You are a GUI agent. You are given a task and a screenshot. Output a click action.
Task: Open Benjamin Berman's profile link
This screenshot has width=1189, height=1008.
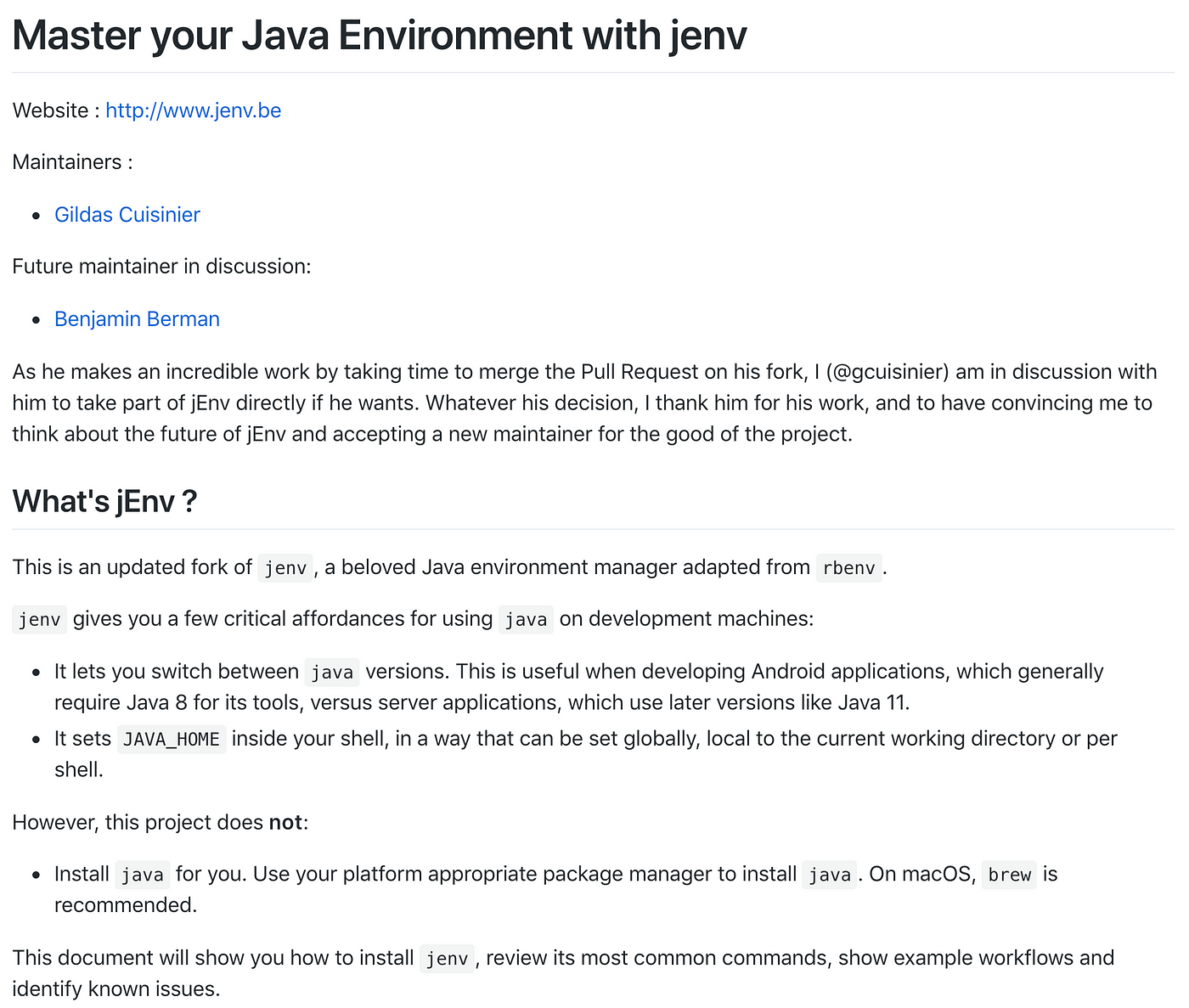pyautogui.click(x=137, y=319)
